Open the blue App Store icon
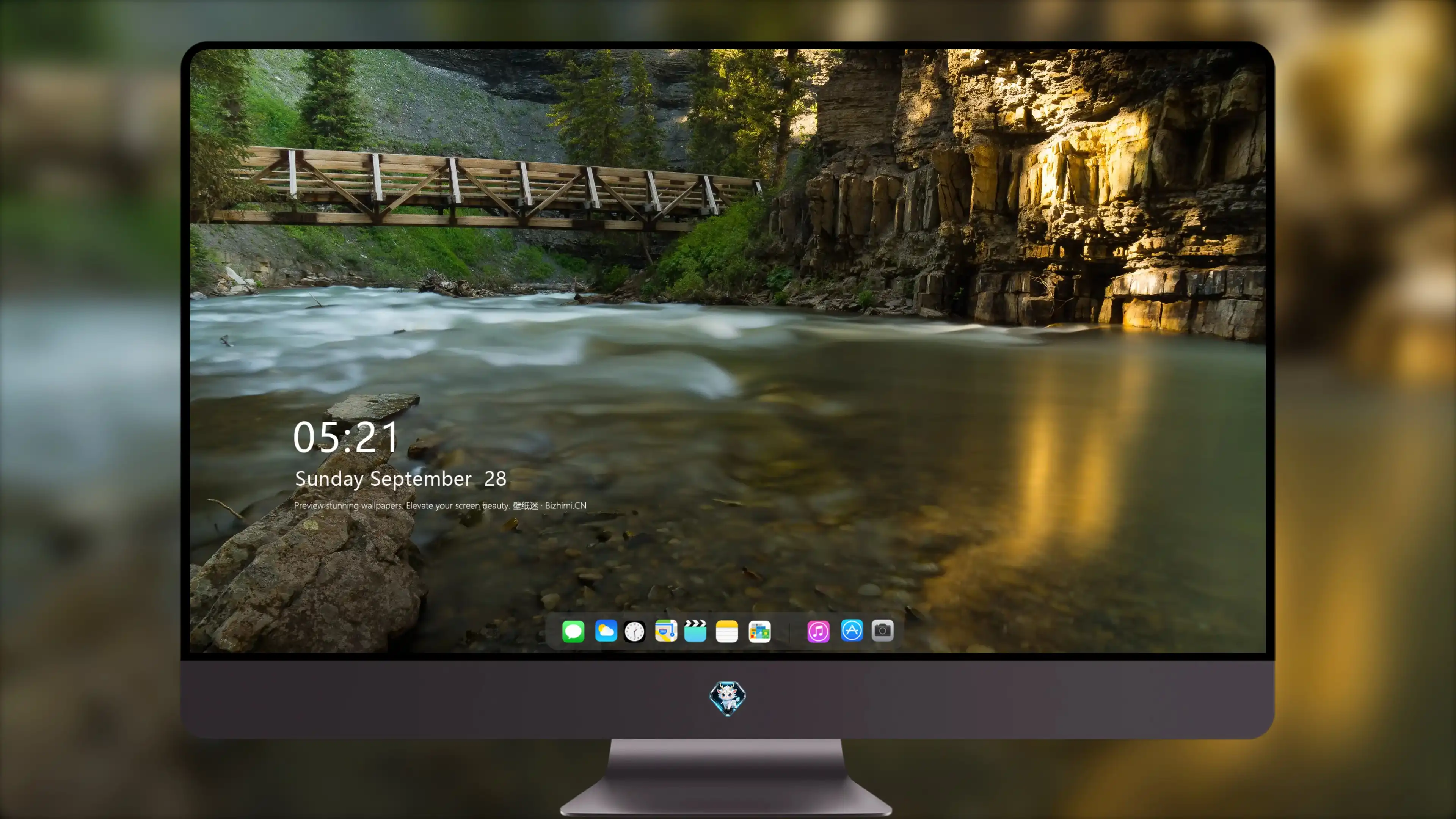 pyautogui.click(x=852, y=630)
